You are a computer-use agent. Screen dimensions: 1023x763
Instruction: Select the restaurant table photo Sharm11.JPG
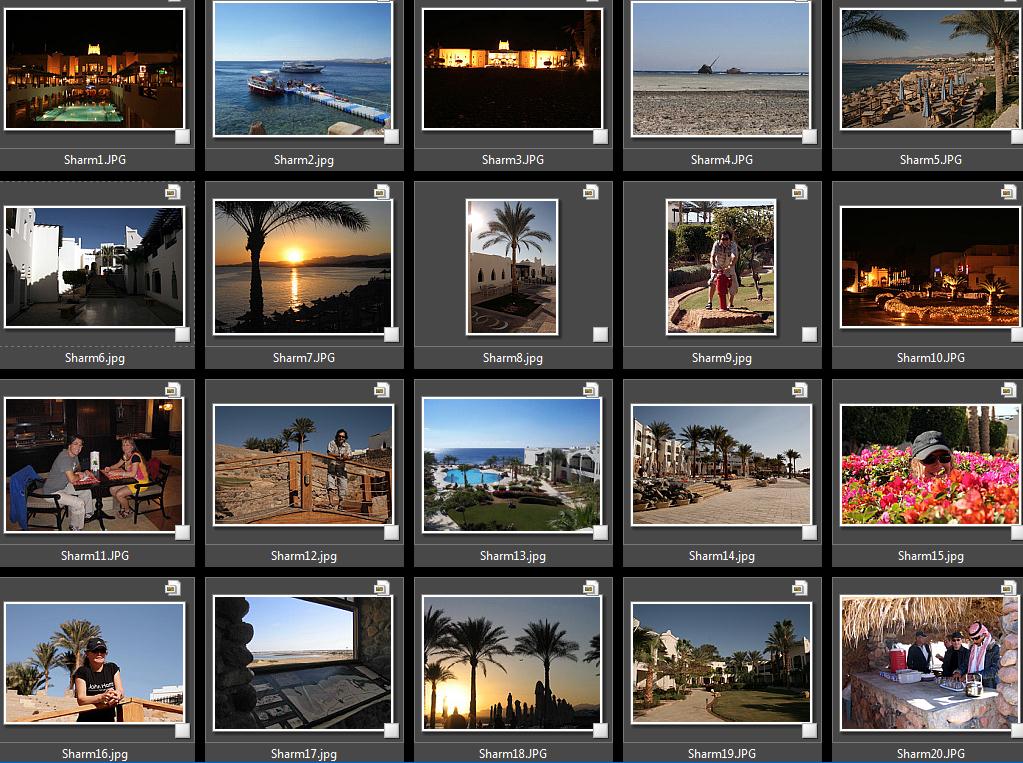[95, 465]
